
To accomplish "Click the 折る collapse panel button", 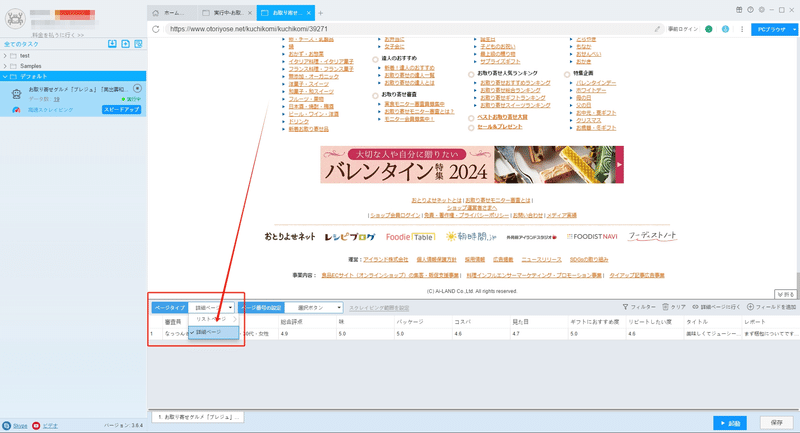I will pyautogui.click(x=786, y=294).
